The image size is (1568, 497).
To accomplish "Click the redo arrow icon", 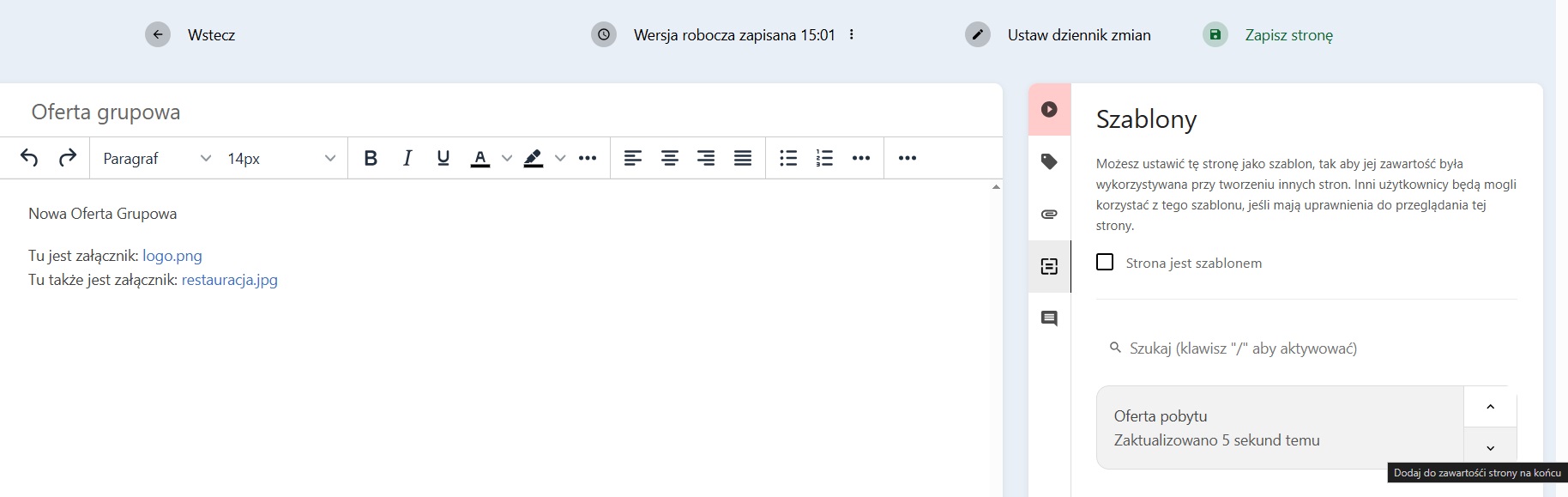I will pyautogui.click(x=67, y=158).
